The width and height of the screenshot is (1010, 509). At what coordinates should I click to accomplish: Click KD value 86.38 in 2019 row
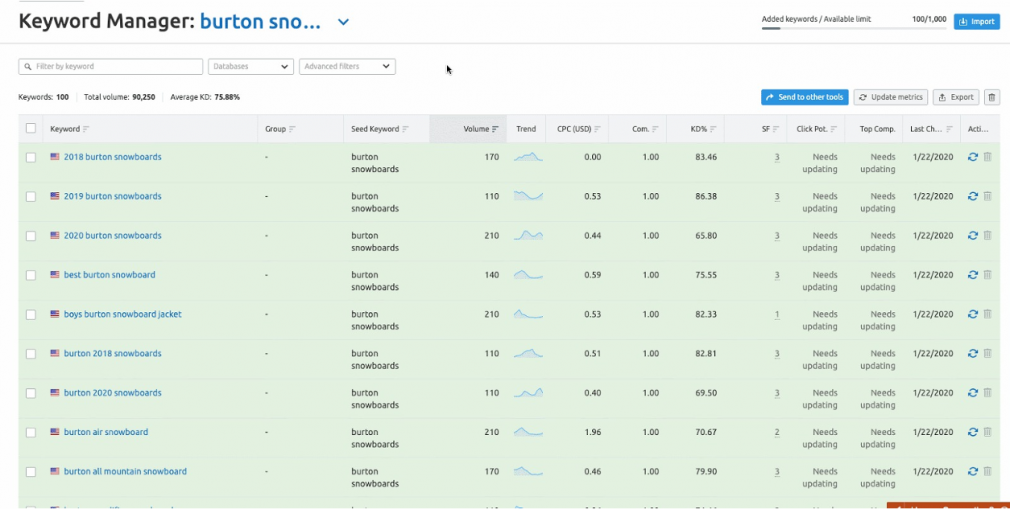click(706, 196)
